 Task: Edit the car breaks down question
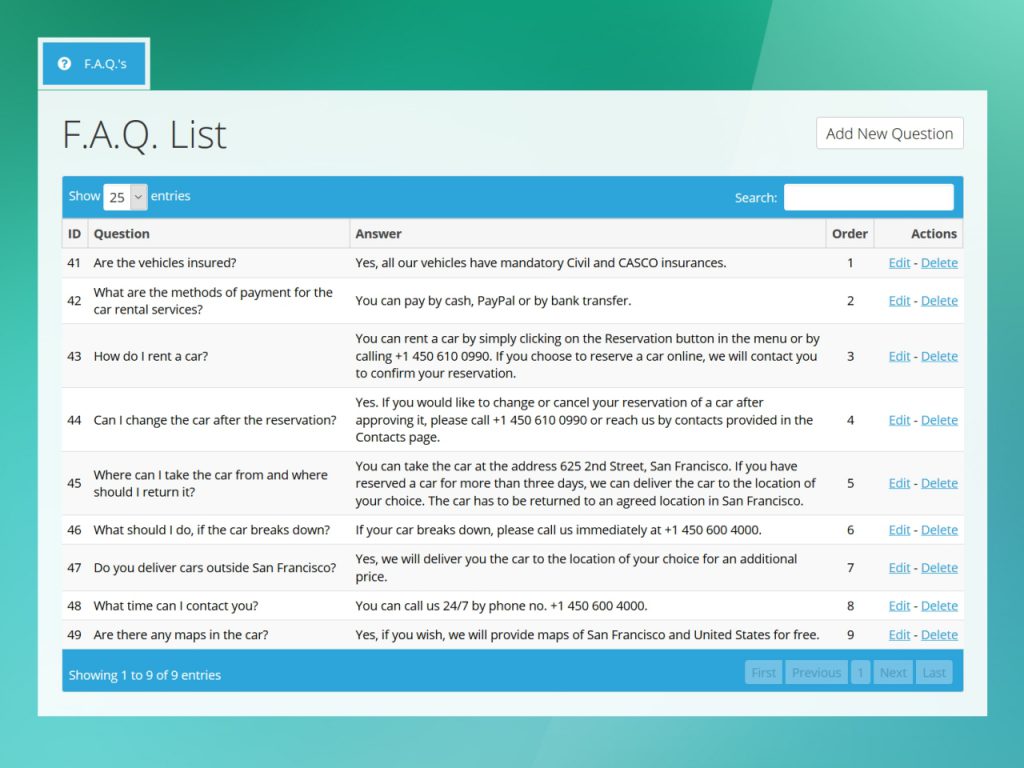[899, 530]
